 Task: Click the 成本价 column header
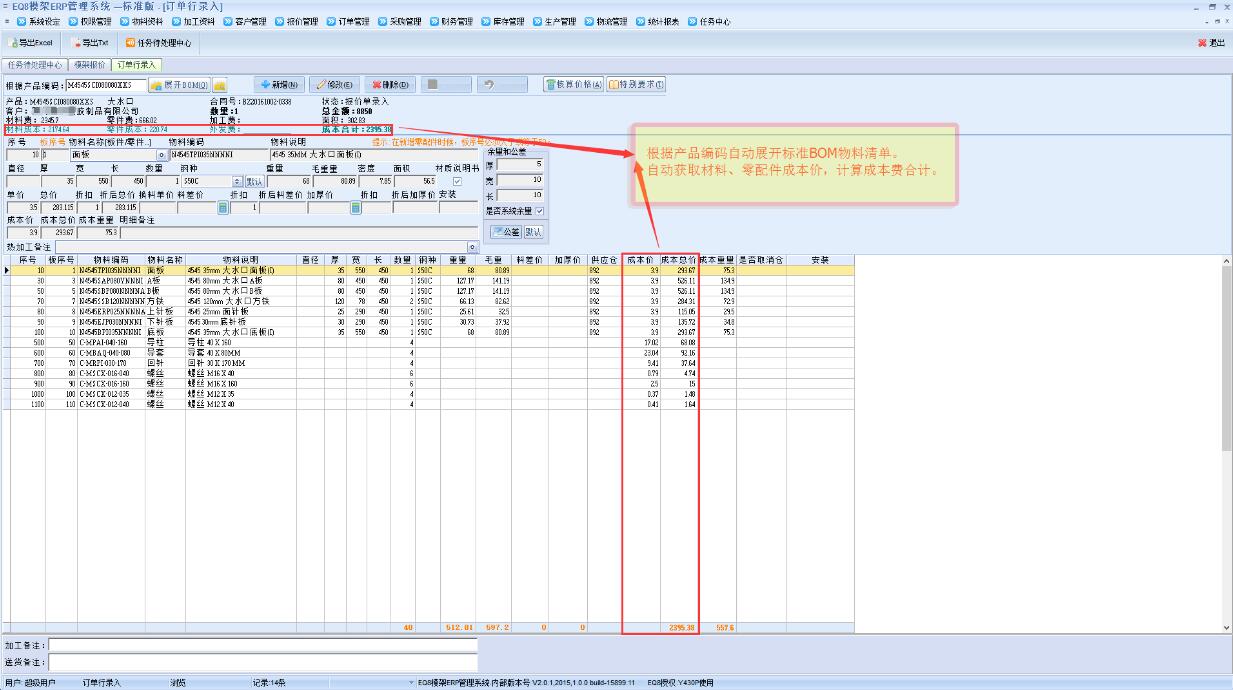coord(641,260)
